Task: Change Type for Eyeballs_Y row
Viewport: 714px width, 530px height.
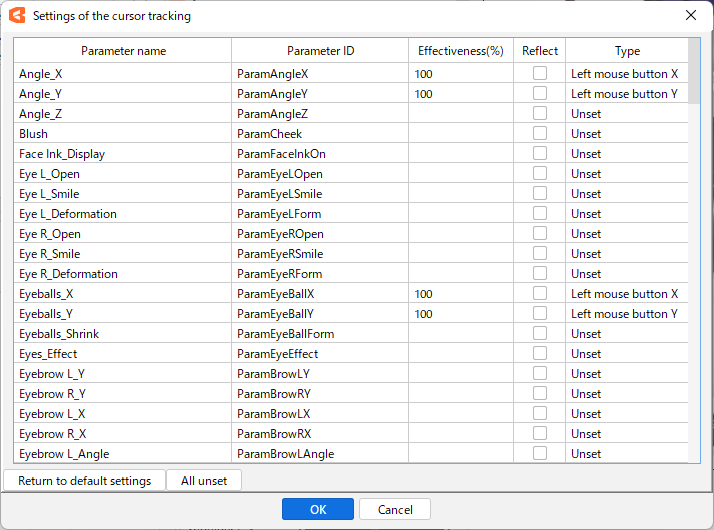Action: click(x=625, y=313)
